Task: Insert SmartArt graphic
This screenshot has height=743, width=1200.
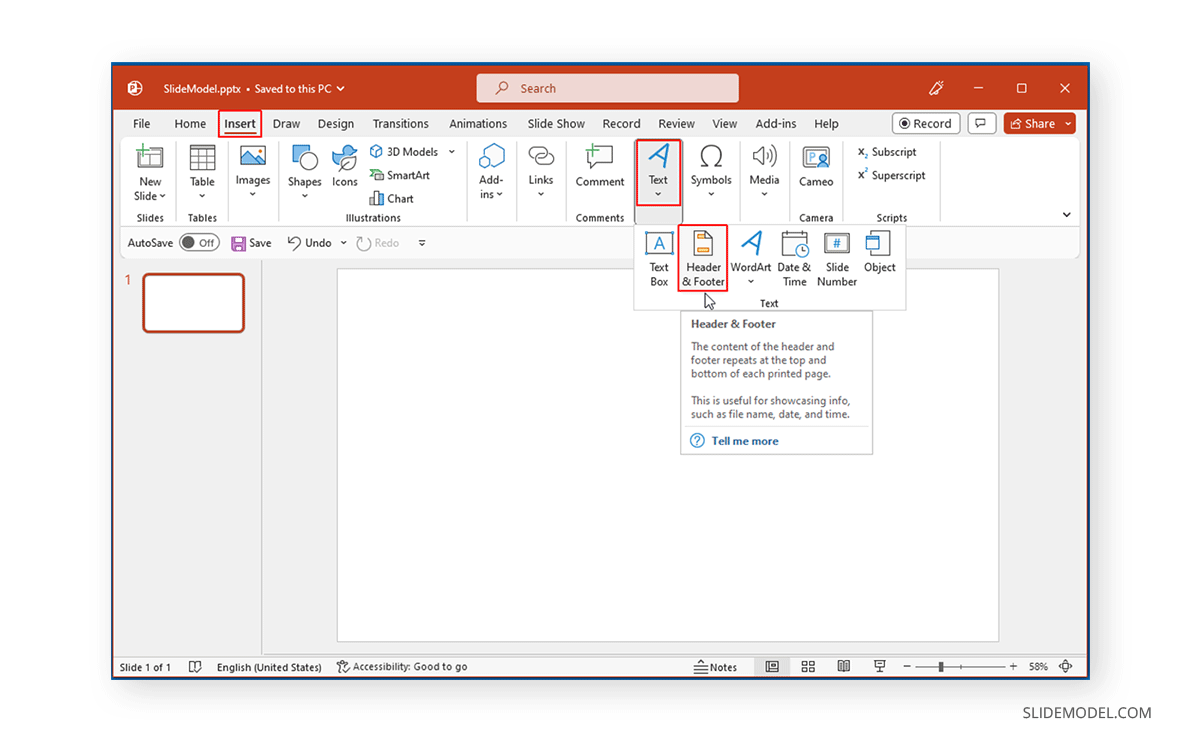Action: click(x=400, y=175)
